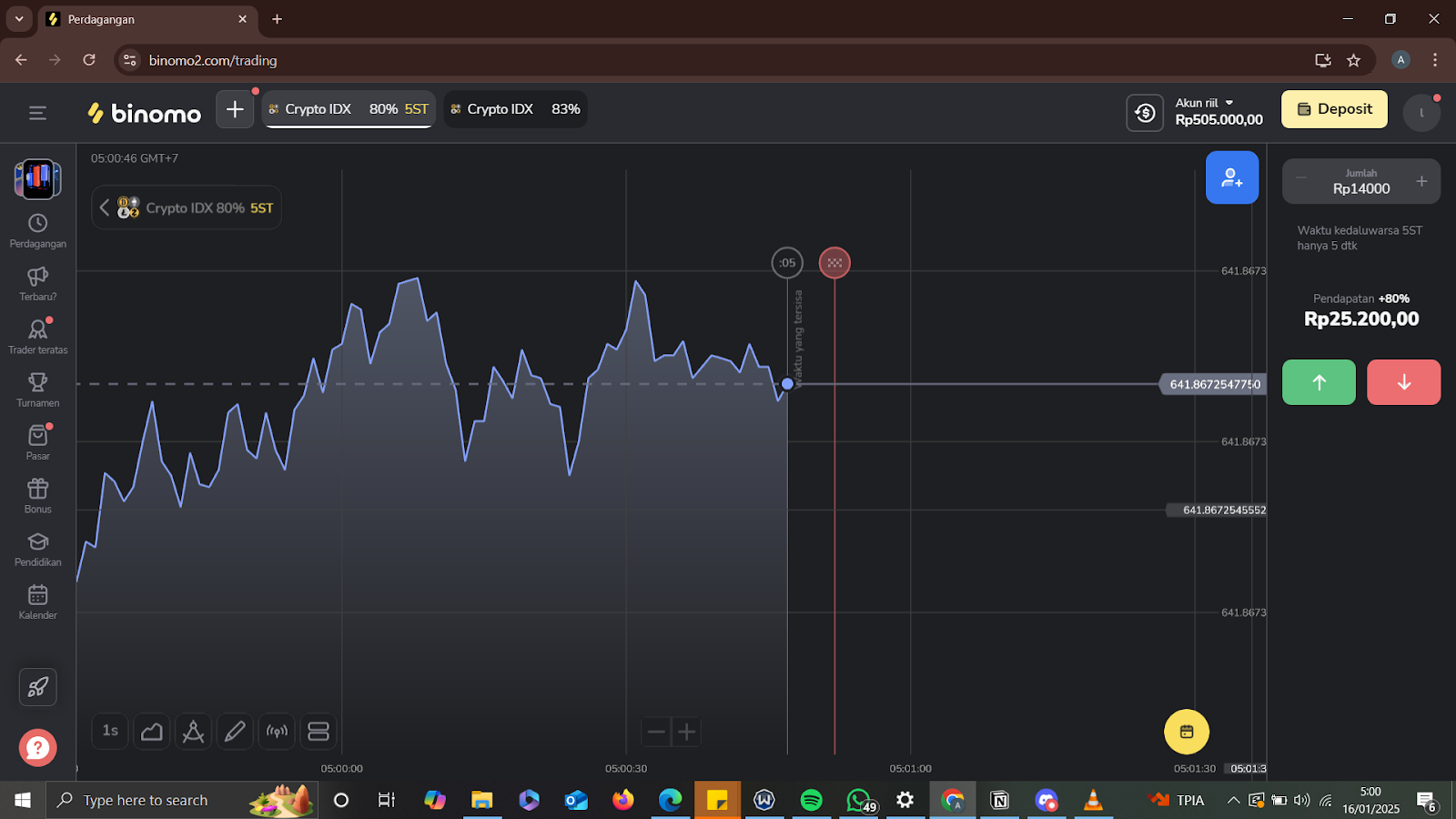Click the chart type icon in bottom toolbar
Screen dimensions: 1456x819
pyautogui.click(x=152, y=732)
